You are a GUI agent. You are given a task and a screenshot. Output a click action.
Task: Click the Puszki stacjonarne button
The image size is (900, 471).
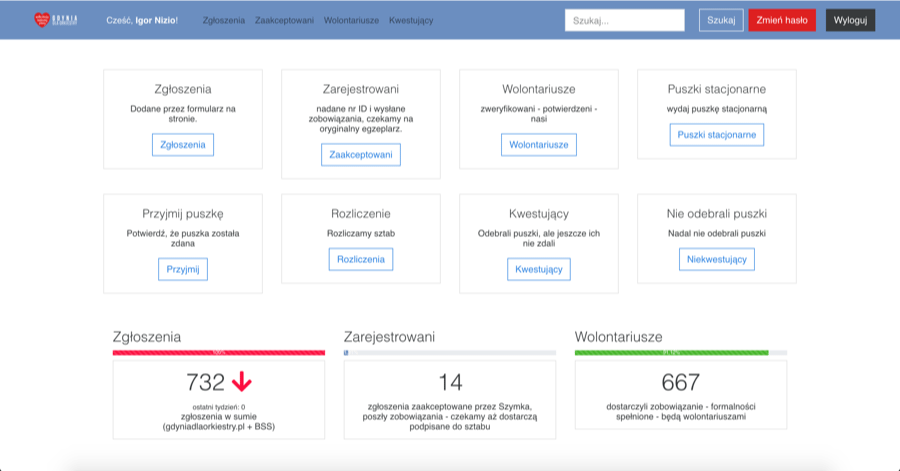tap(716, 135)
